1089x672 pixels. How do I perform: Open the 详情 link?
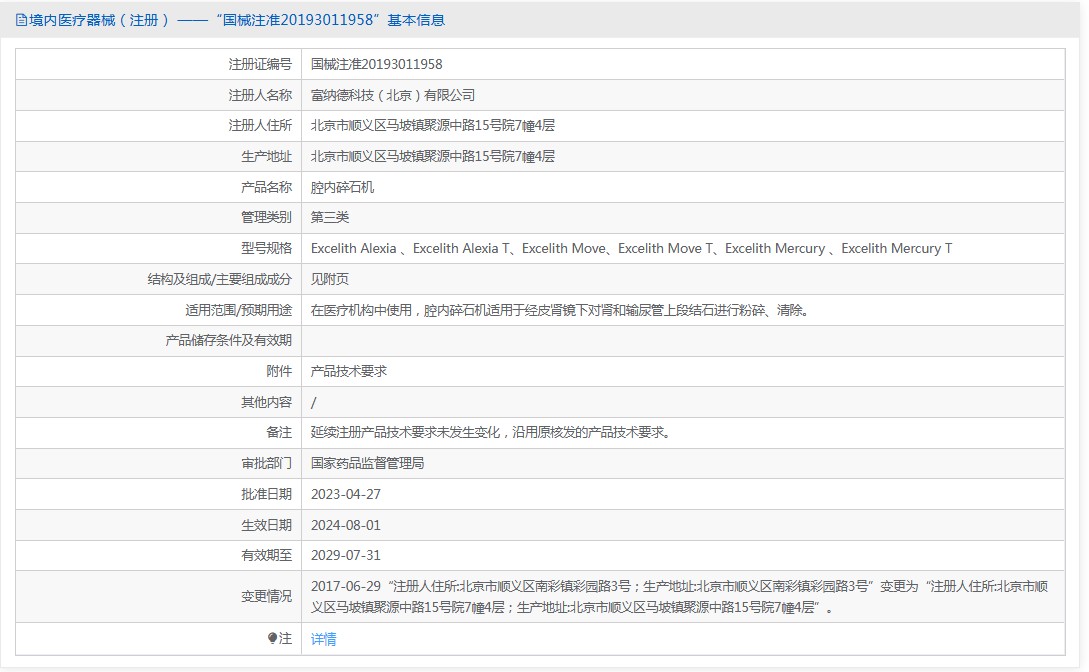(x=323, y=639)
